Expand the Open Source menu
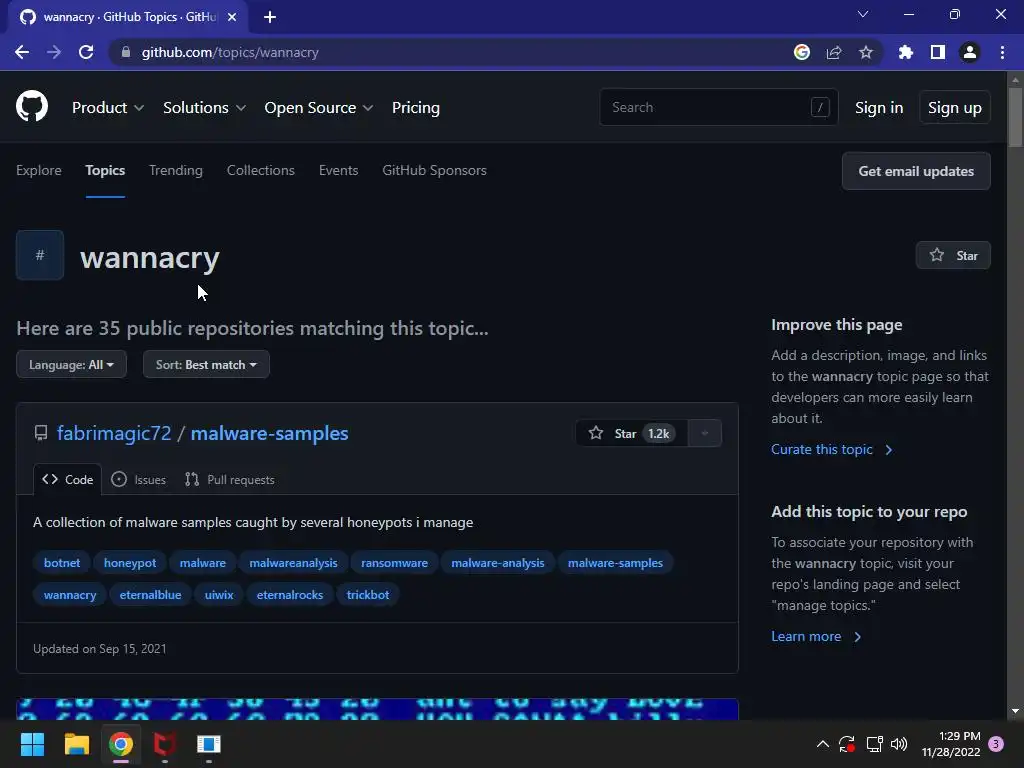1024x768 pixels. (x=319, y=108)
